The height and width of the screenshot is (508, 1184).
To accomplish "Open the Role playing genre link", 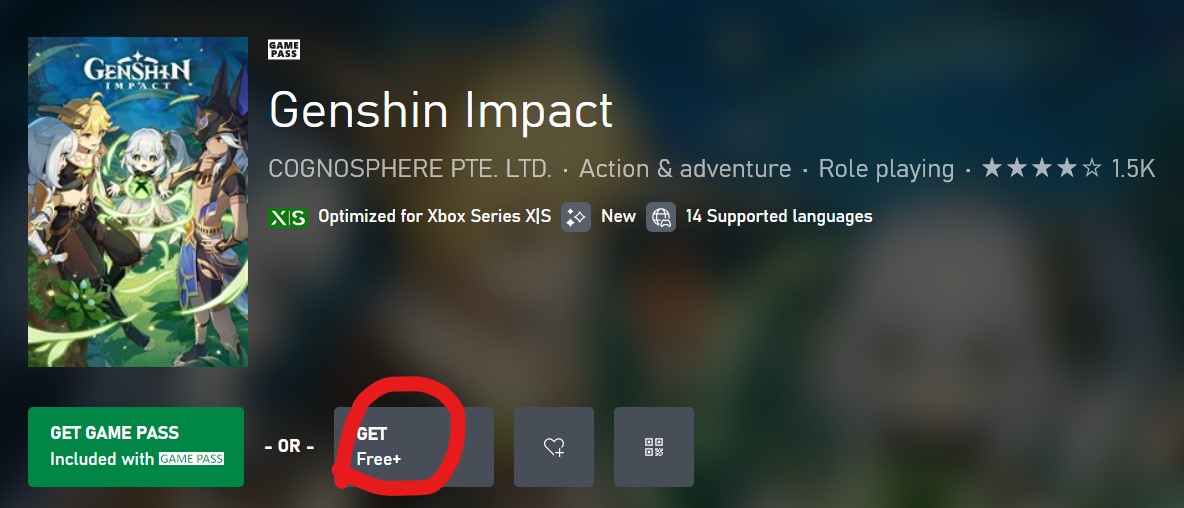I will coord(886,168).
